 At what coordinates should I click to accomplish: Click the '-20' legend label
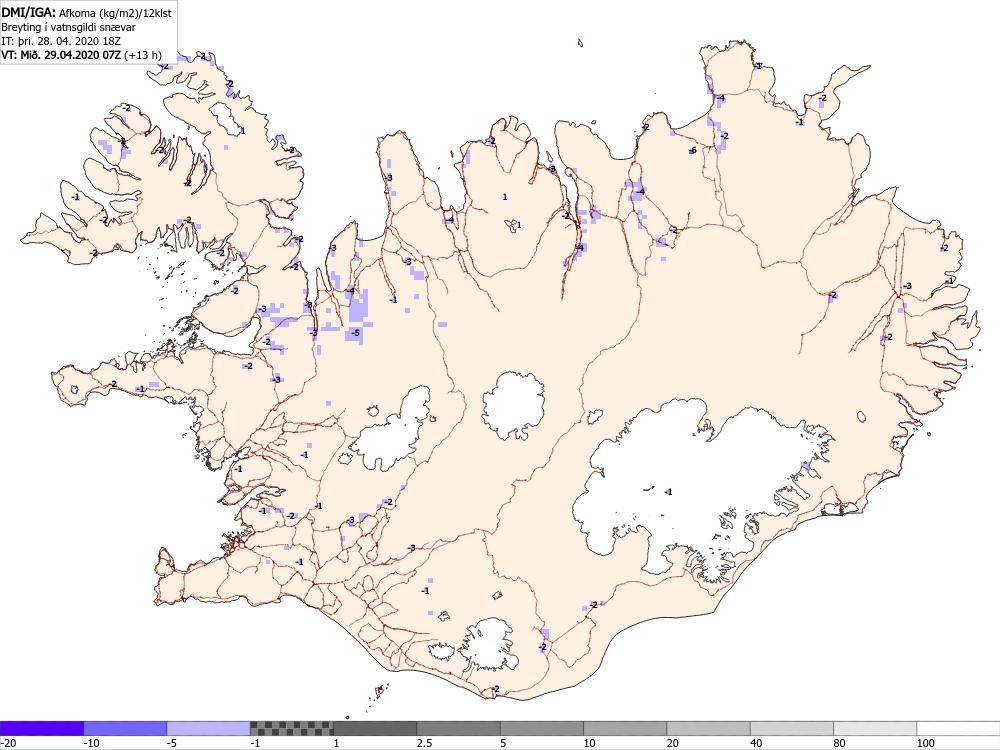(x=8, y=743)
